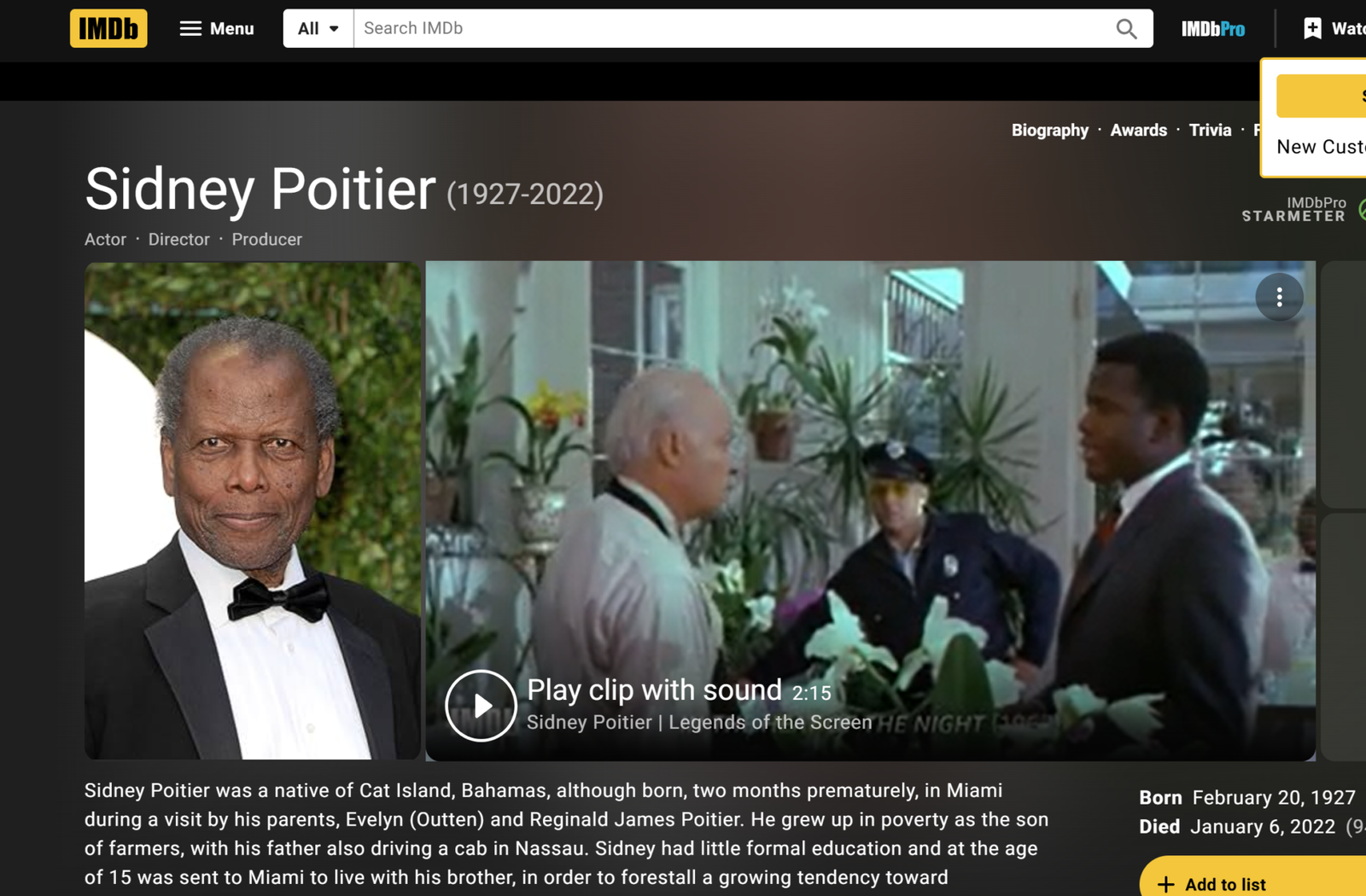Click the IMDbPro Starmeter label
Screen dimensions: 1366x896
pos(1293,209)
